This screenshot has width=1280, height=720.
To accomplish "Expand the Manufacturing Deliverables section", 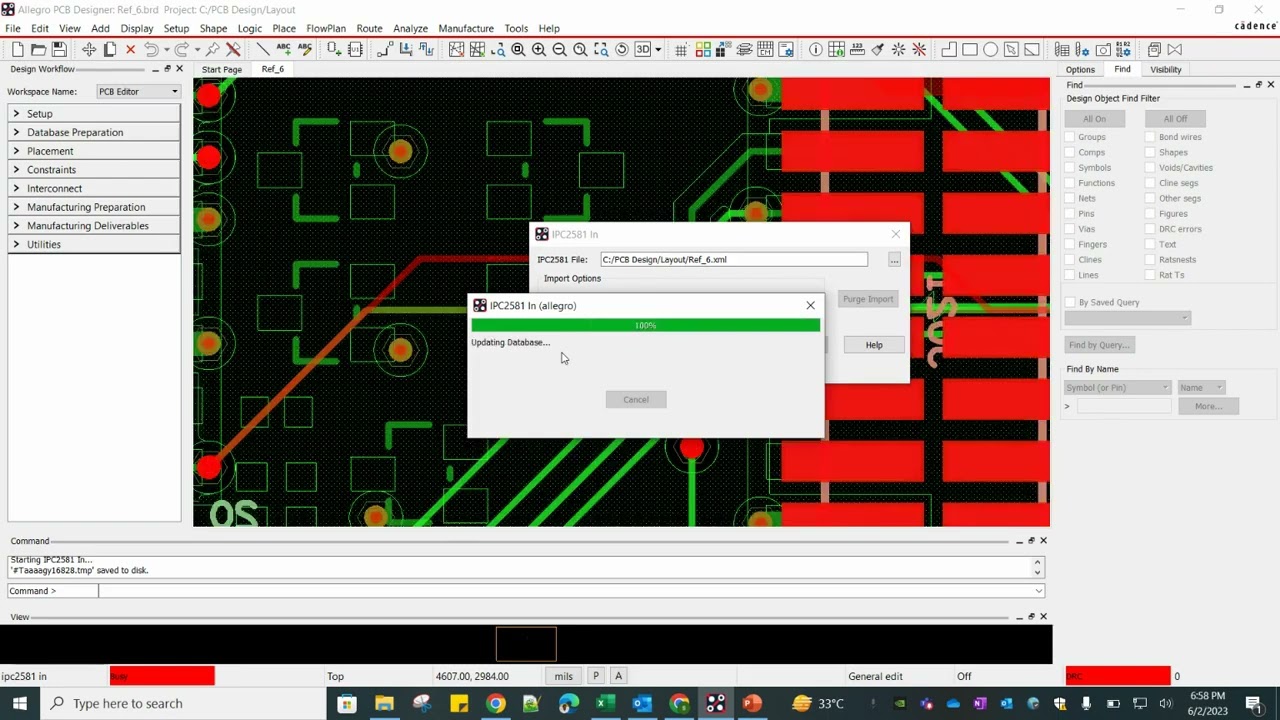I will click(94, 226).
